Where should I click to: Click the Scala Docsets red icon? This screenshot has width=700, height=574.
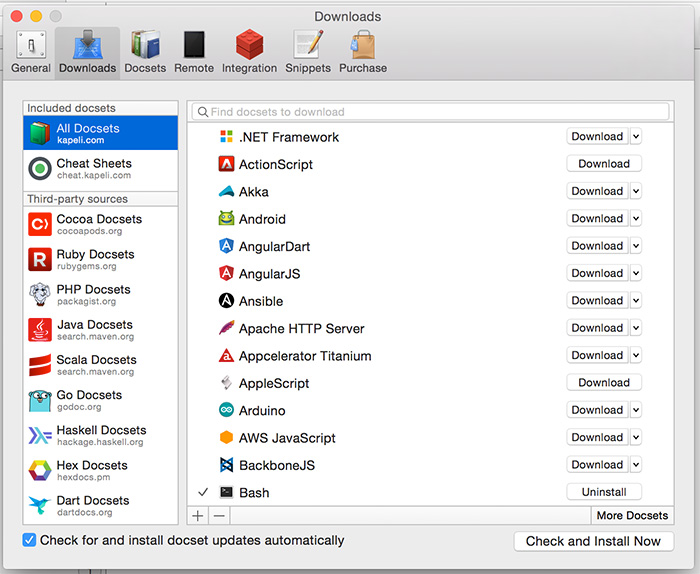pyautogui.click(x=40, y=365)
